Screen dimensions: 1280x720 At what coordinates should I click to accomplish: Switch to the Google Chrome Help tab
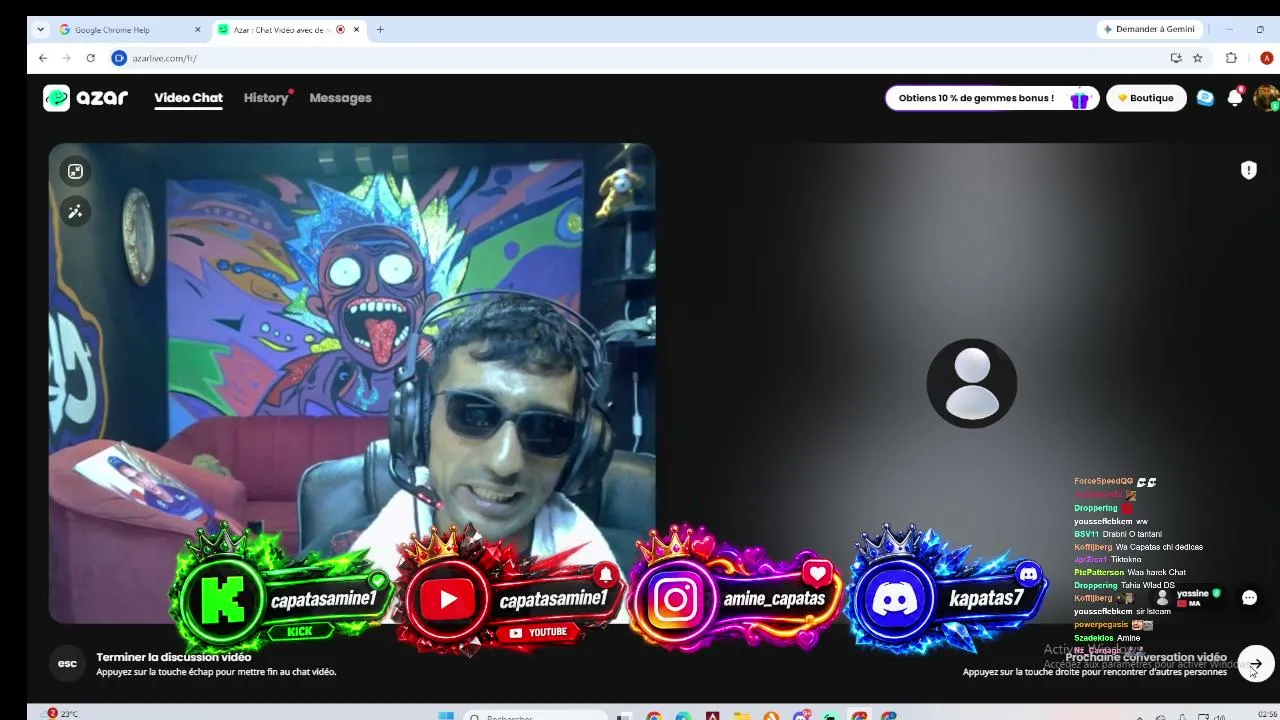[x=128, y=30]
